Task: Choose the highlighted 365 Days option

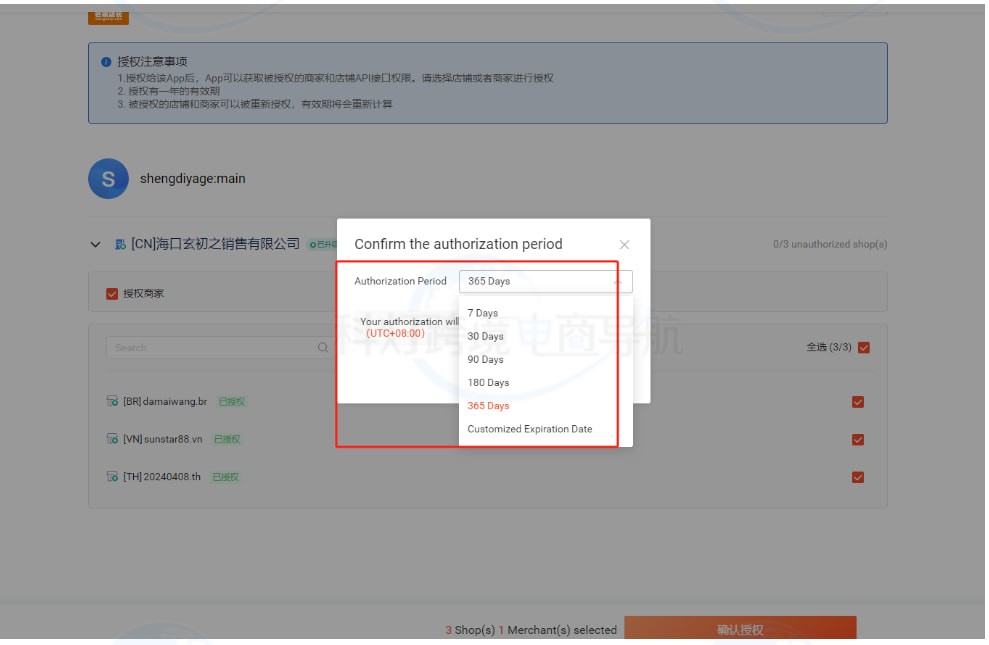Action: coord(488,406)
